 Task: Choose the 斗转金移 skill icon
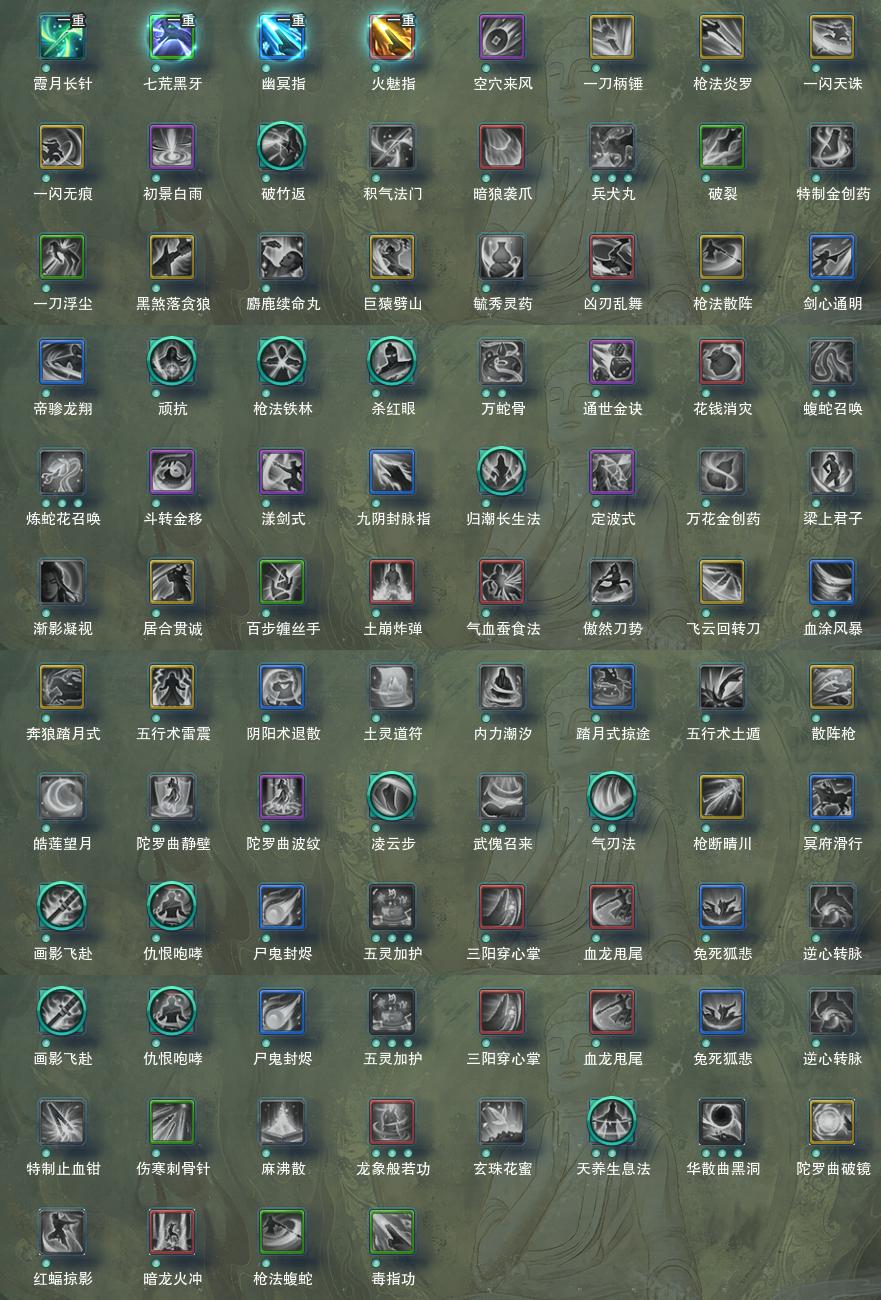(172, 472)
